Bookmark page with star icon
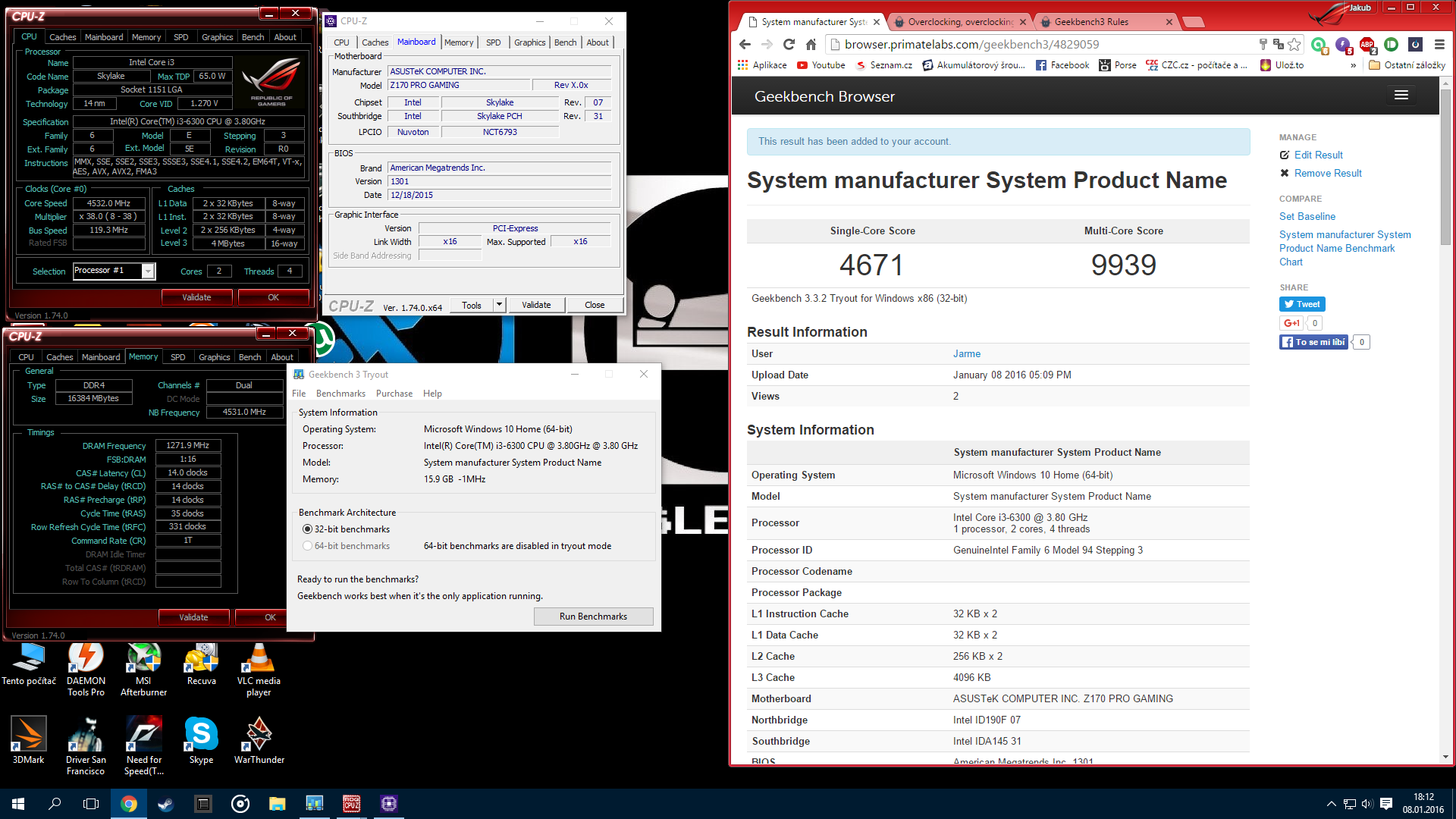 [1294, 45]
